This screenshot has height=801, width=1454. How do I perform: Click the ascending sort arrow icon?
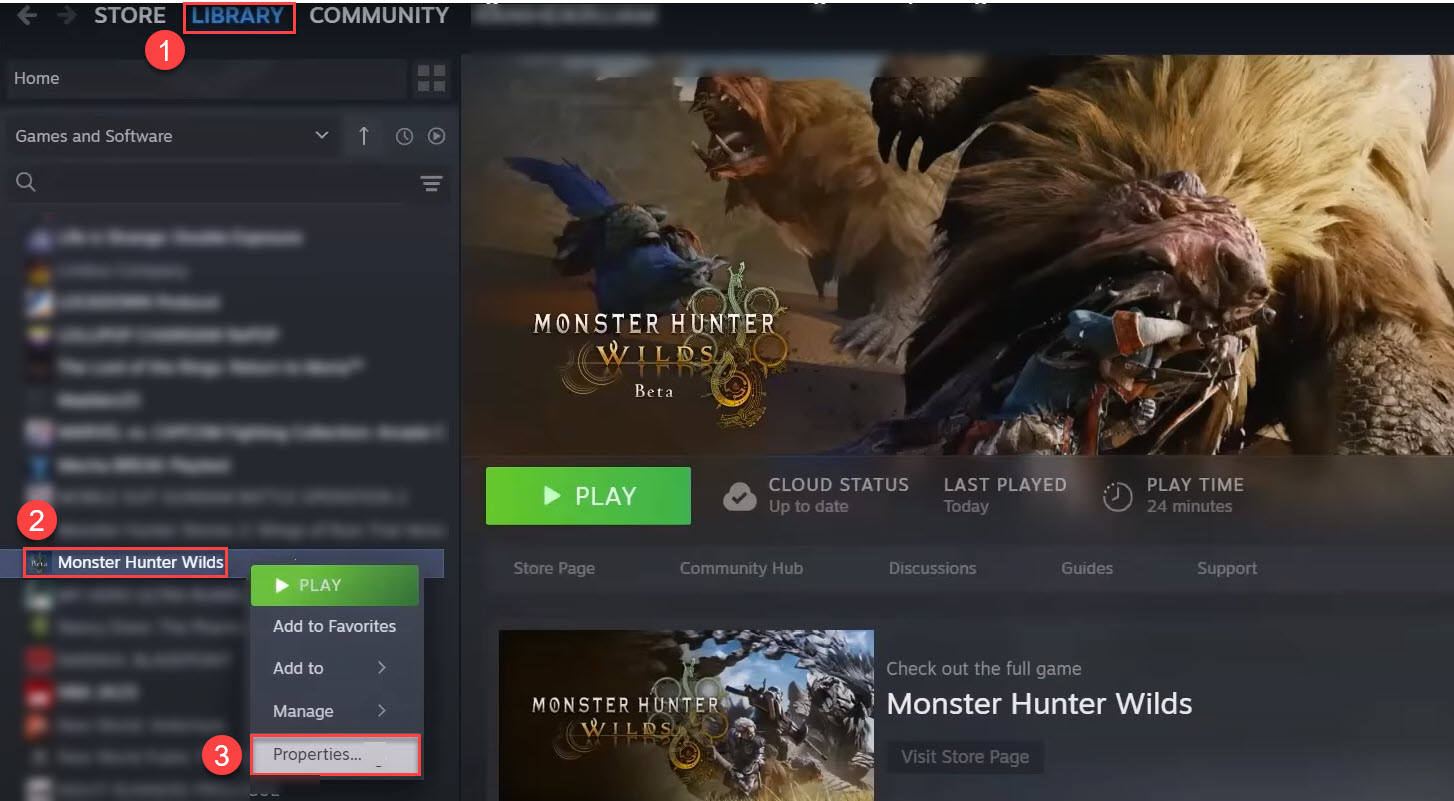tap(364, 135)
